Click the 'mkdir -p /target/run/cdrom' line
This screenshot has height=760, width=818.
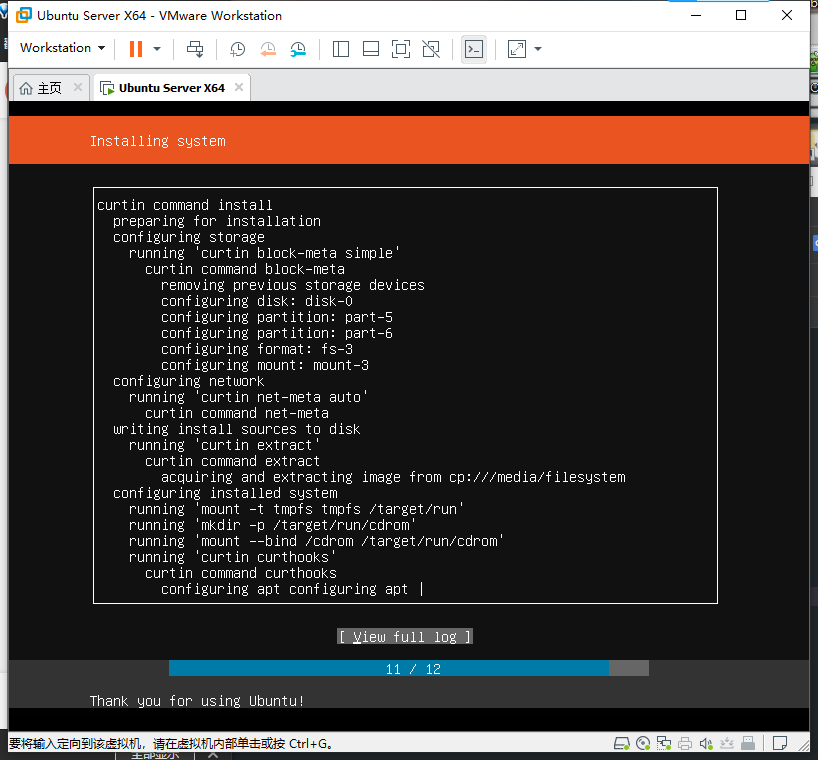click(273, 525)
